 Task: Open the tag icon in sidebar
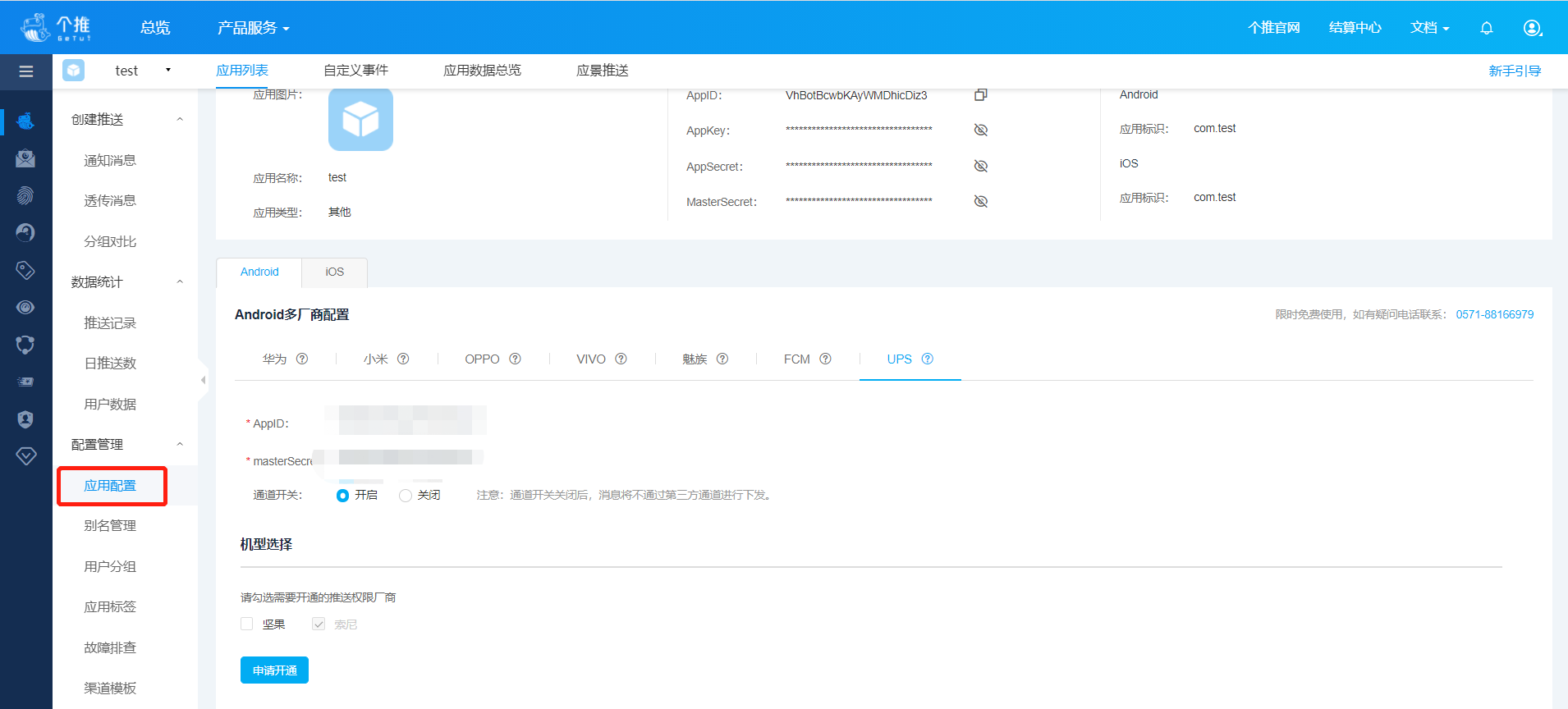[25, 270]
